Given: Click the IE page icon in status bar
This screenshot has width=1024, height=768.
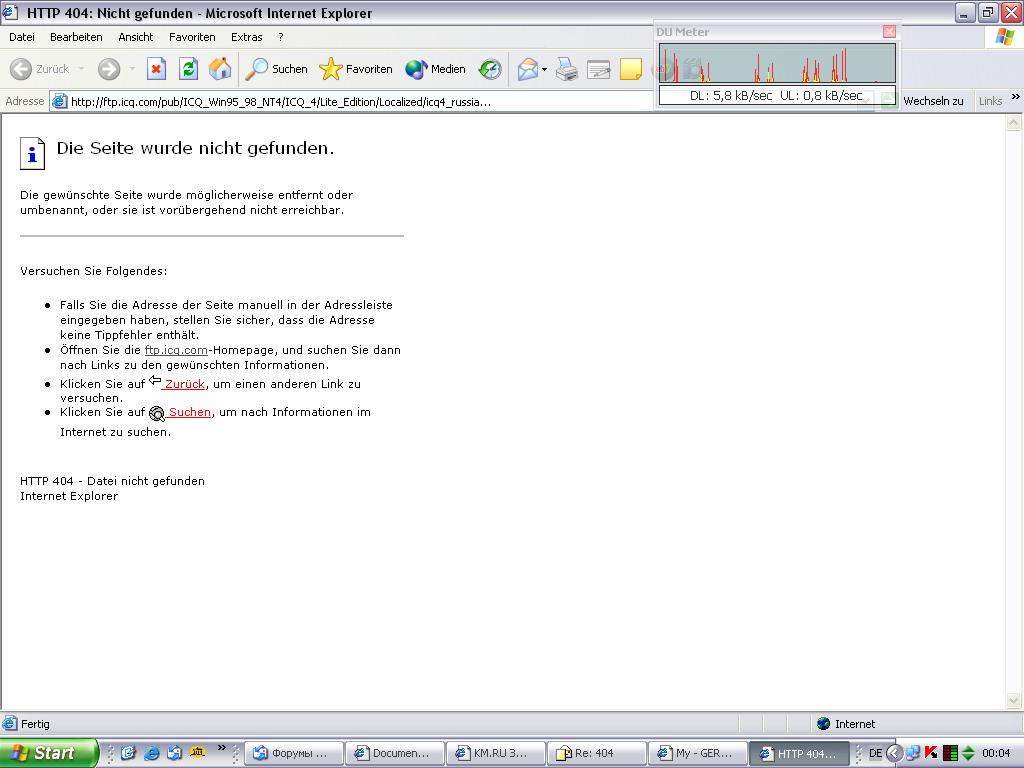Looking at the screenshot, I should [10, 724].
